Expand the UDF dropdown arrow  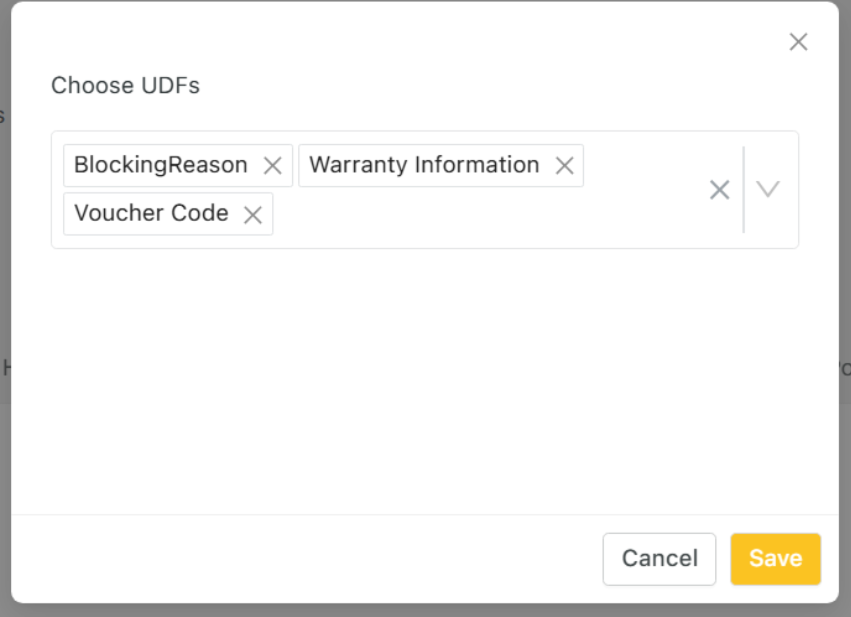768,189
